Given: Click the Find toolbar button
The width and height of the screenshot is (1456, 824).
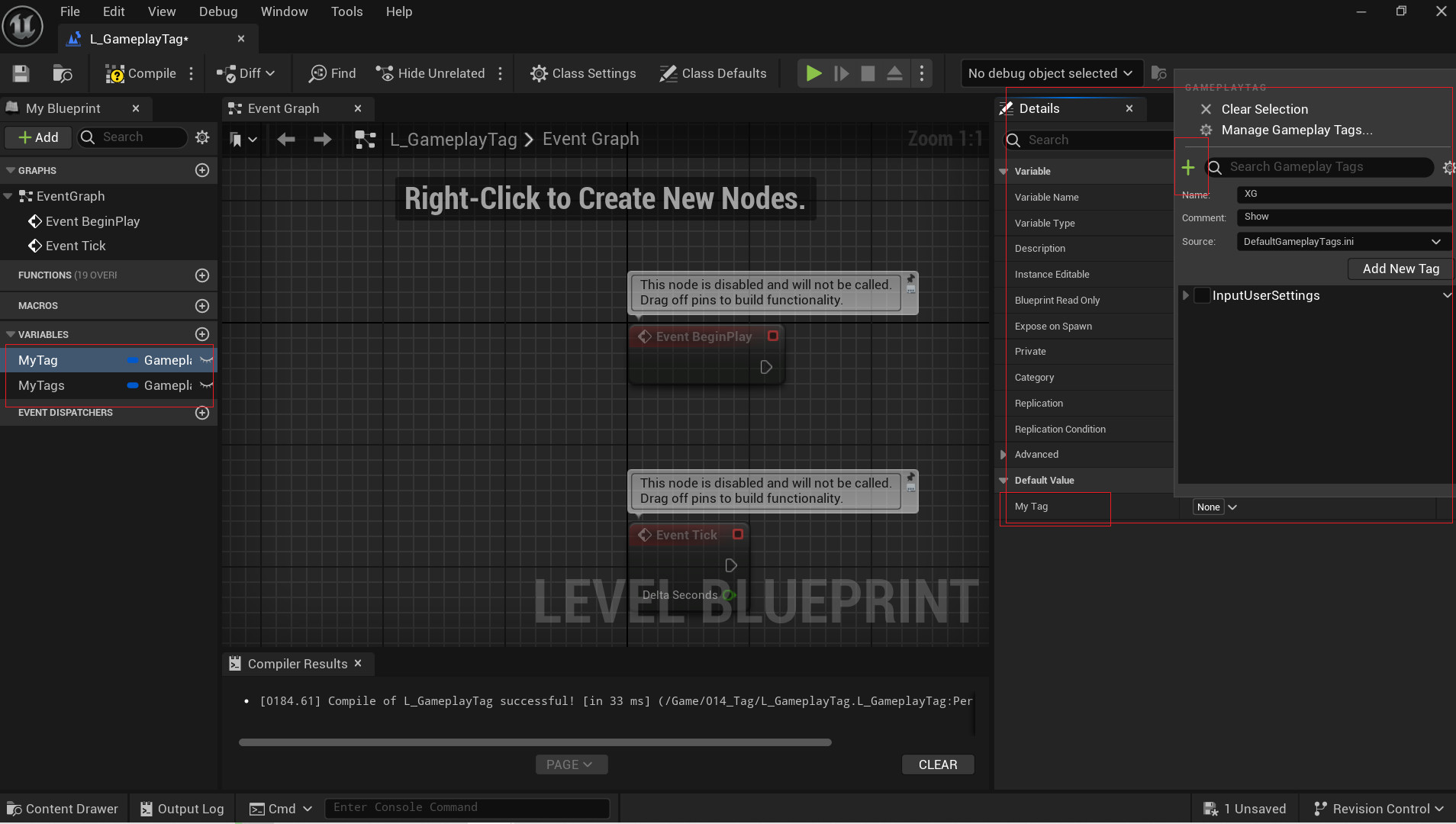Looking at the screenshot, I should 333,73.
